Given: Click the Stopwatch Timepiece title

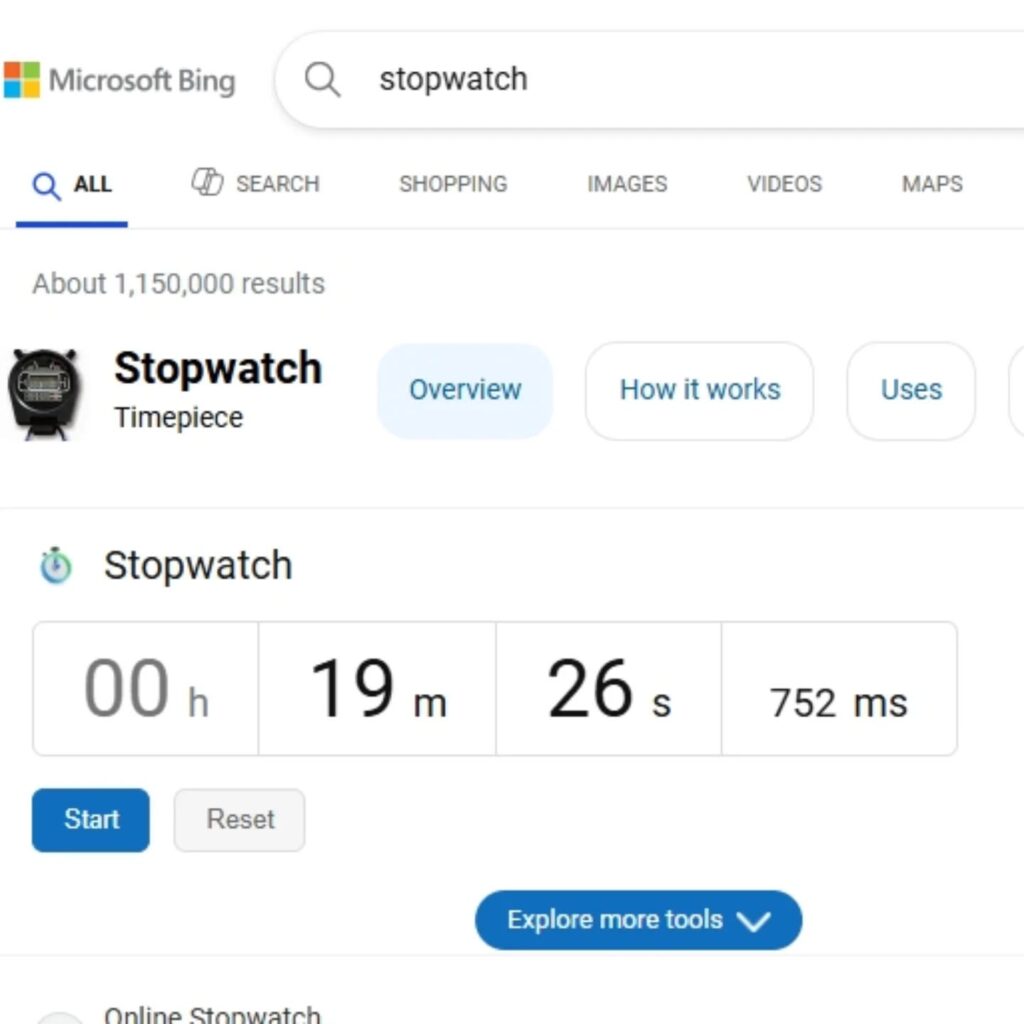Looking at the screenshot, I should coord(218,370).
